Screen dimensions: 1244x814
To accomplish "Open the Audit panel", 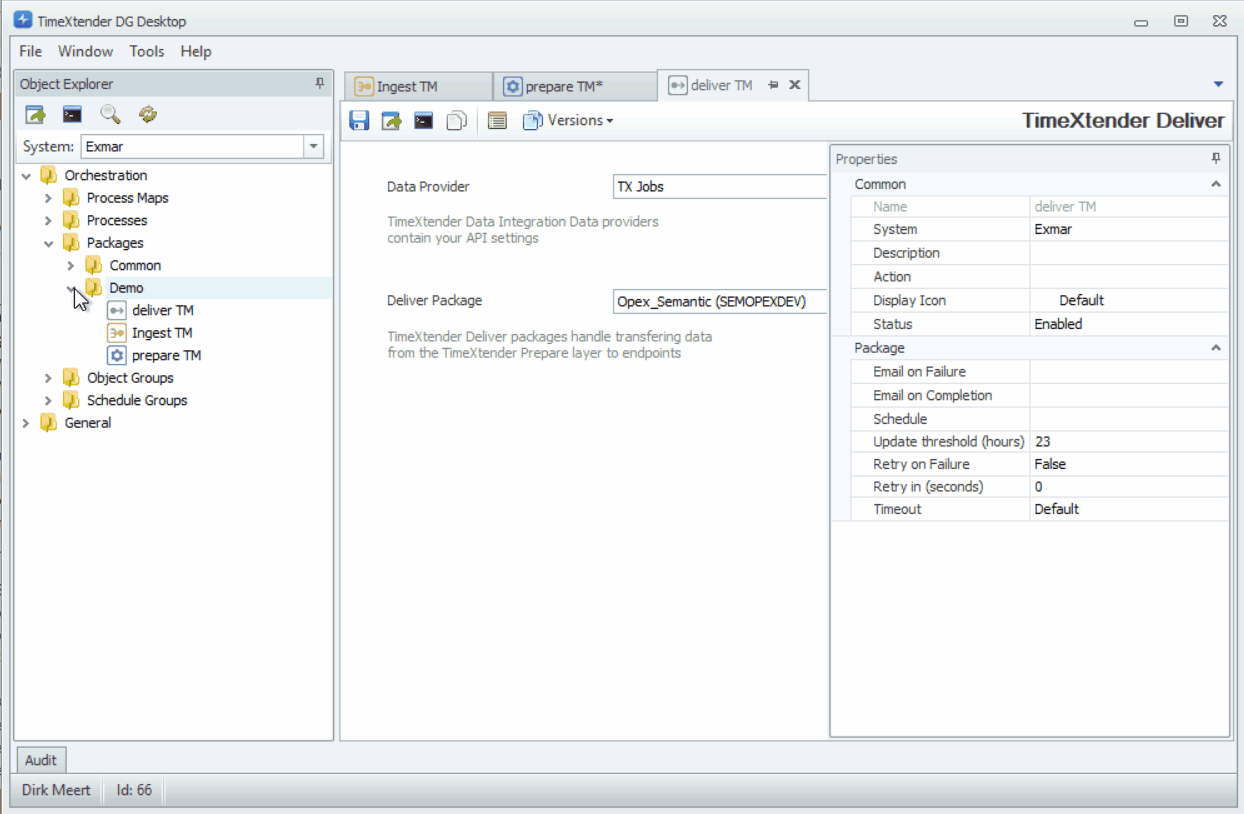I will click(x=40, y=759).
